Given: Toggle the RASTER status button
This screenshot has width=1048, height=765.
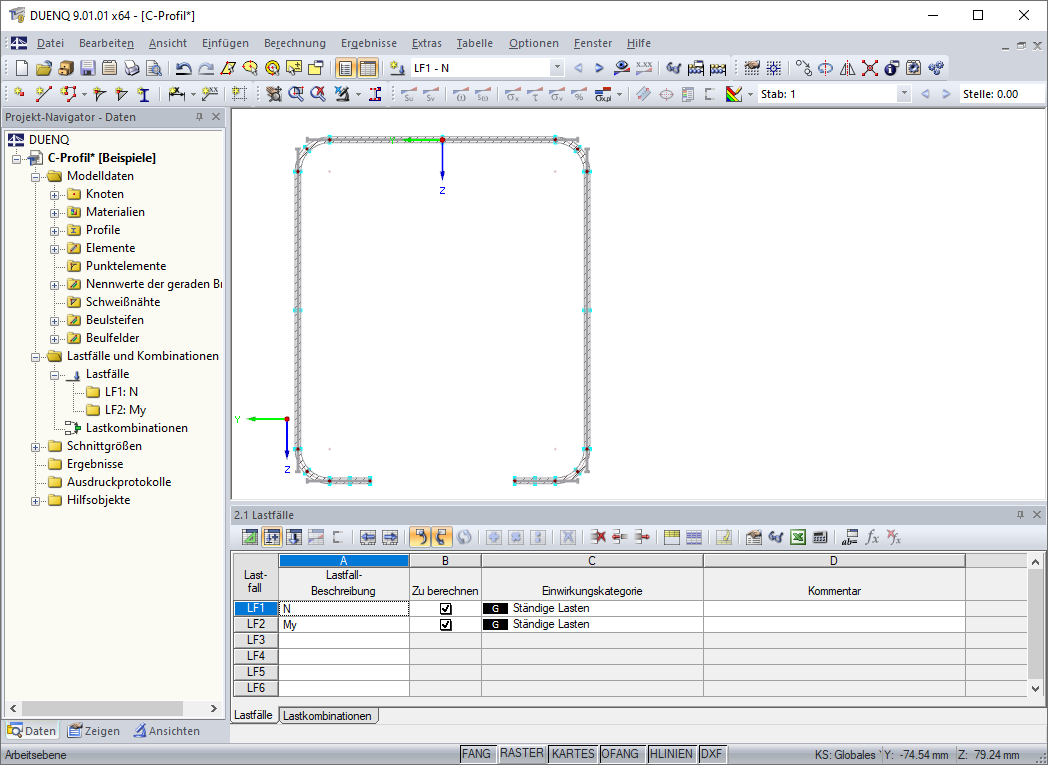Looking at the screenshot, I should tap(521, 754).
